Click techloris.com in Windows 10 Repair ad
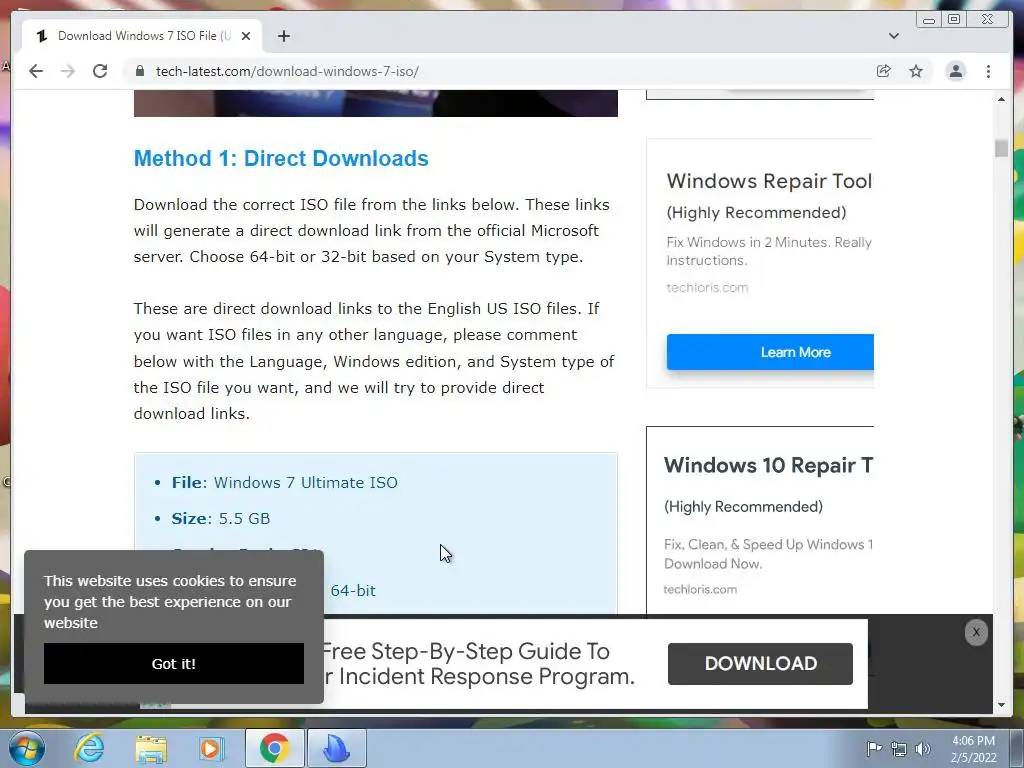The width and height of the screenshot is (1024, 768). point(700,589)
